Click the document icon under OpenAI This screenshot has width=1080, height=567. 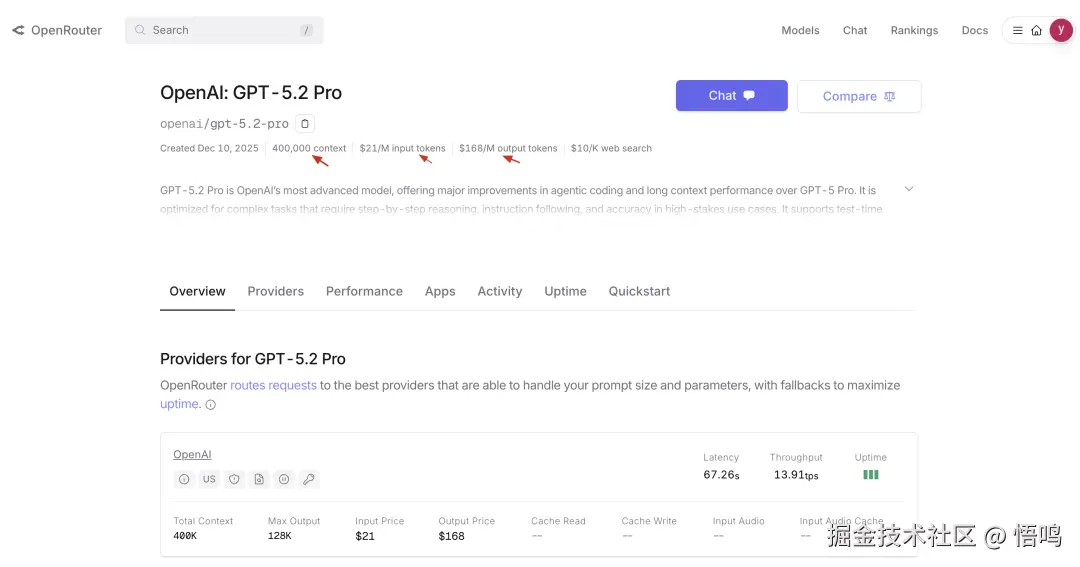259,479
